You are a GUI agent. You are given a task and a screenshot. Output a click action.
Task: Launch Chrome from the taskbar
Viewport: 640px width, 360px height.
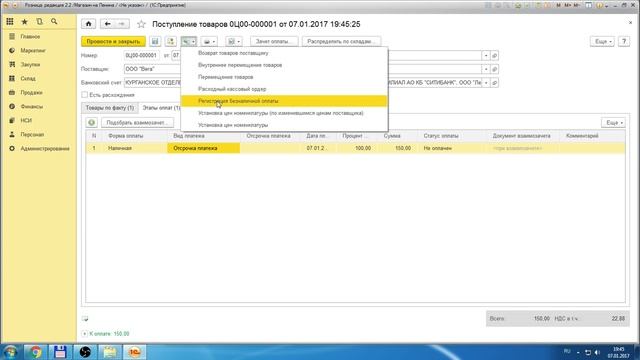(35, 351)
